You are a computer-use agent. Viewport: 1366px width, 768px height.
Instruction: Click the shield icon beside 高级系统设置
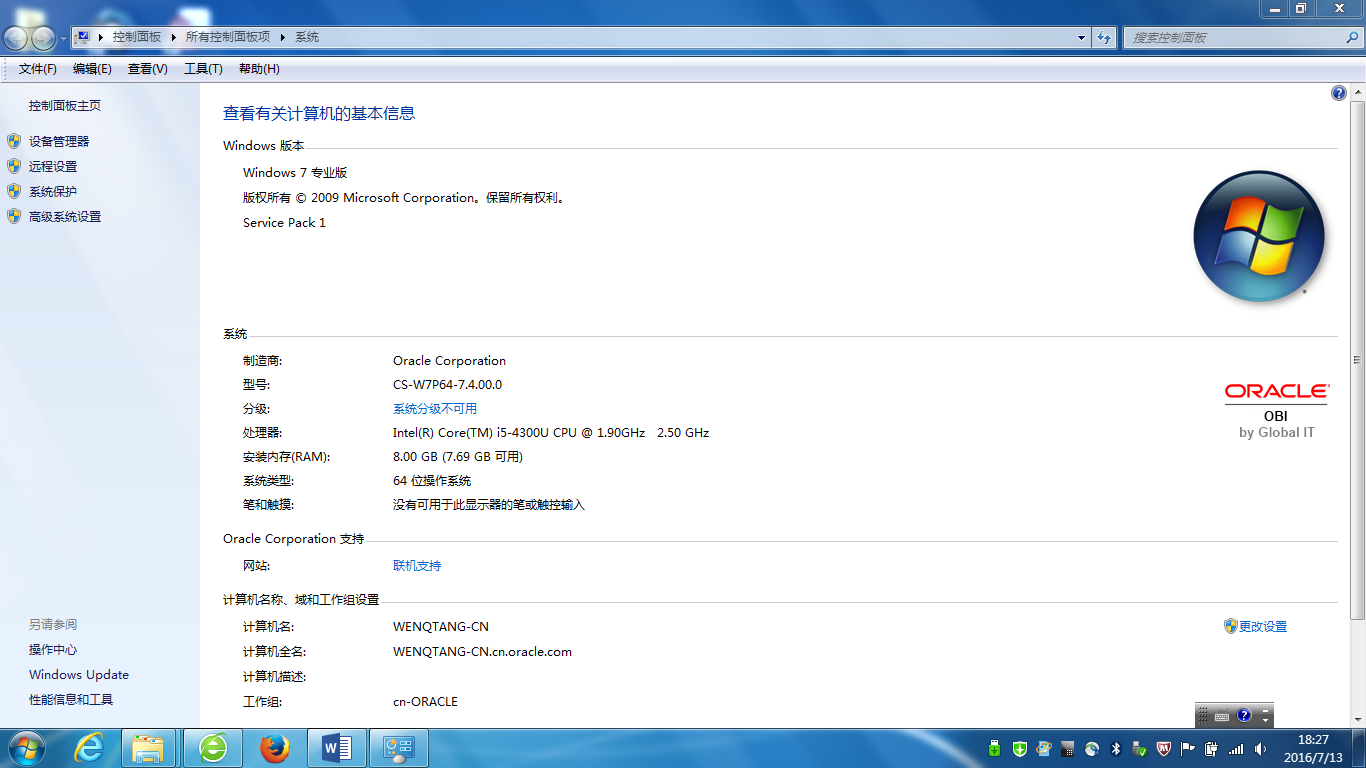(14, 216)
